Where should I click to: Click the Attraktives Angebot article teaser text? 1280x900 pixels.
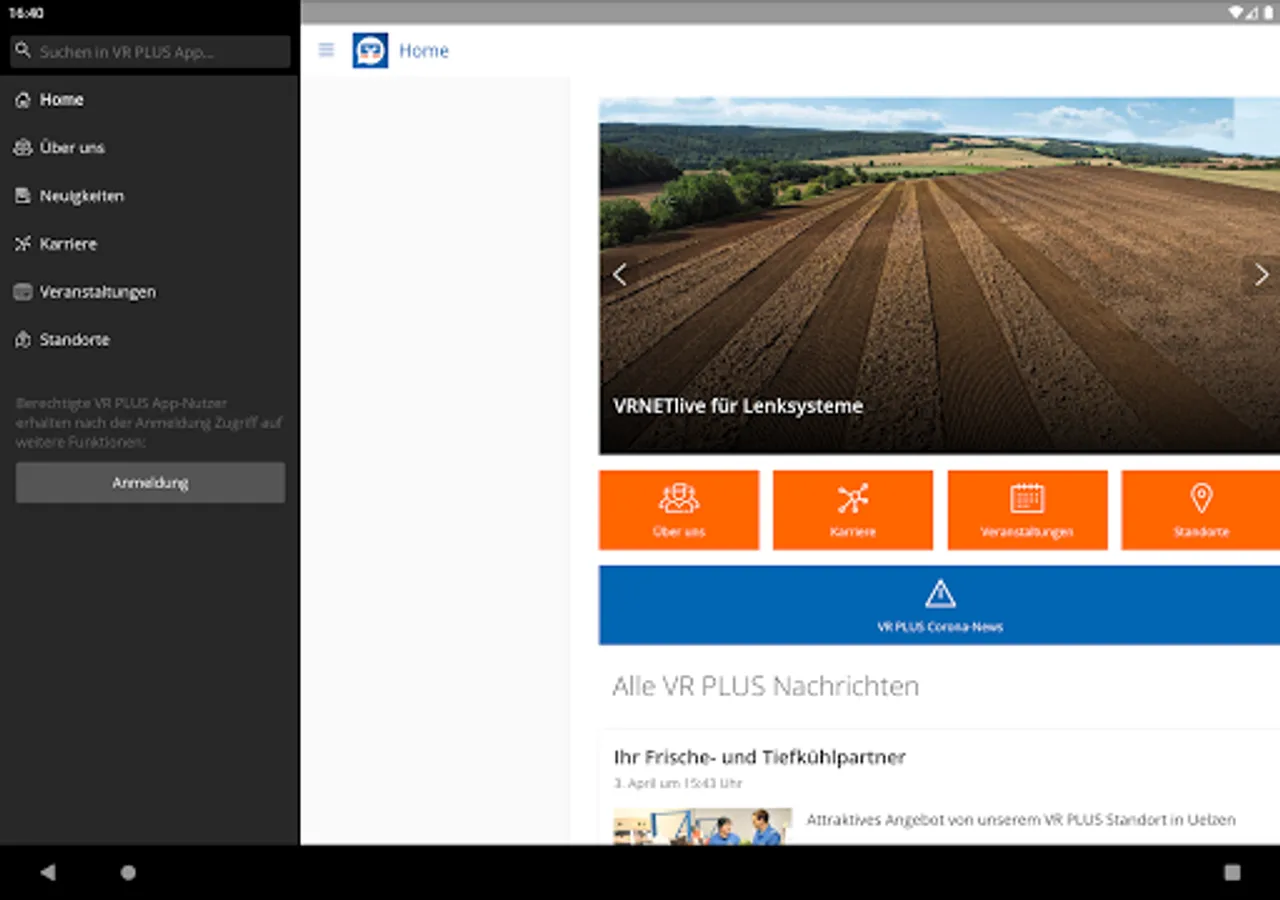(x=1021, y=820)
